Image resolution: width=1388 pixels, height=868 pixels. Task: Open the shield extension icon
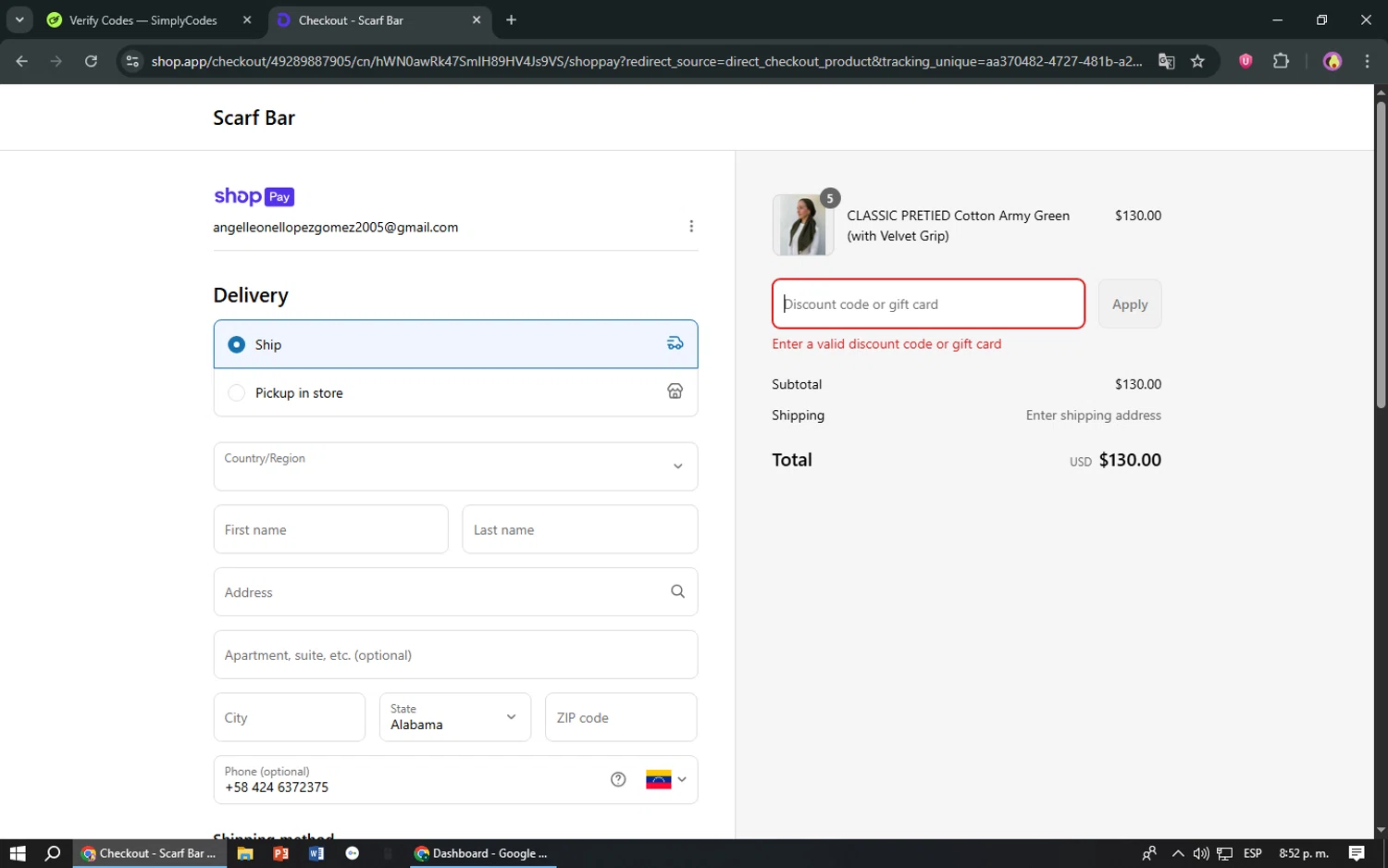(1245, 61)
